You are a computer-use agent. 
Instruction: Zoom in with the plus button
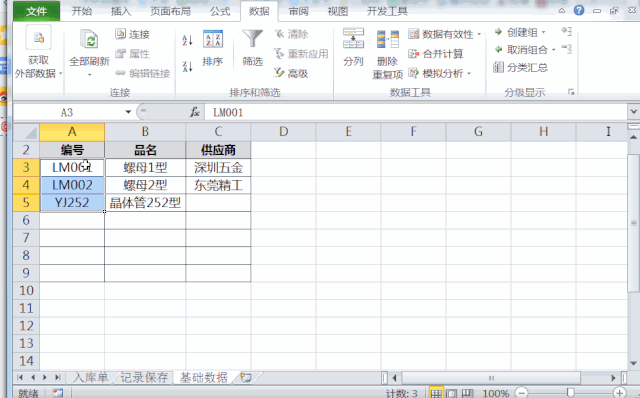[x=620, y=393]
